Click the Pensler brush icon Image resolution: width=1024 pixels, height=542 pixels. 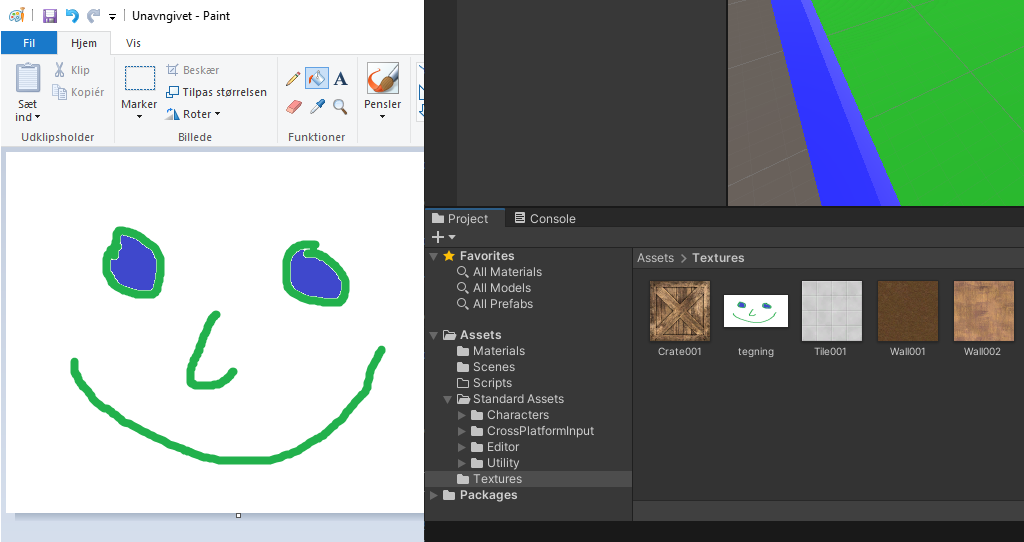tap(383, 78)
